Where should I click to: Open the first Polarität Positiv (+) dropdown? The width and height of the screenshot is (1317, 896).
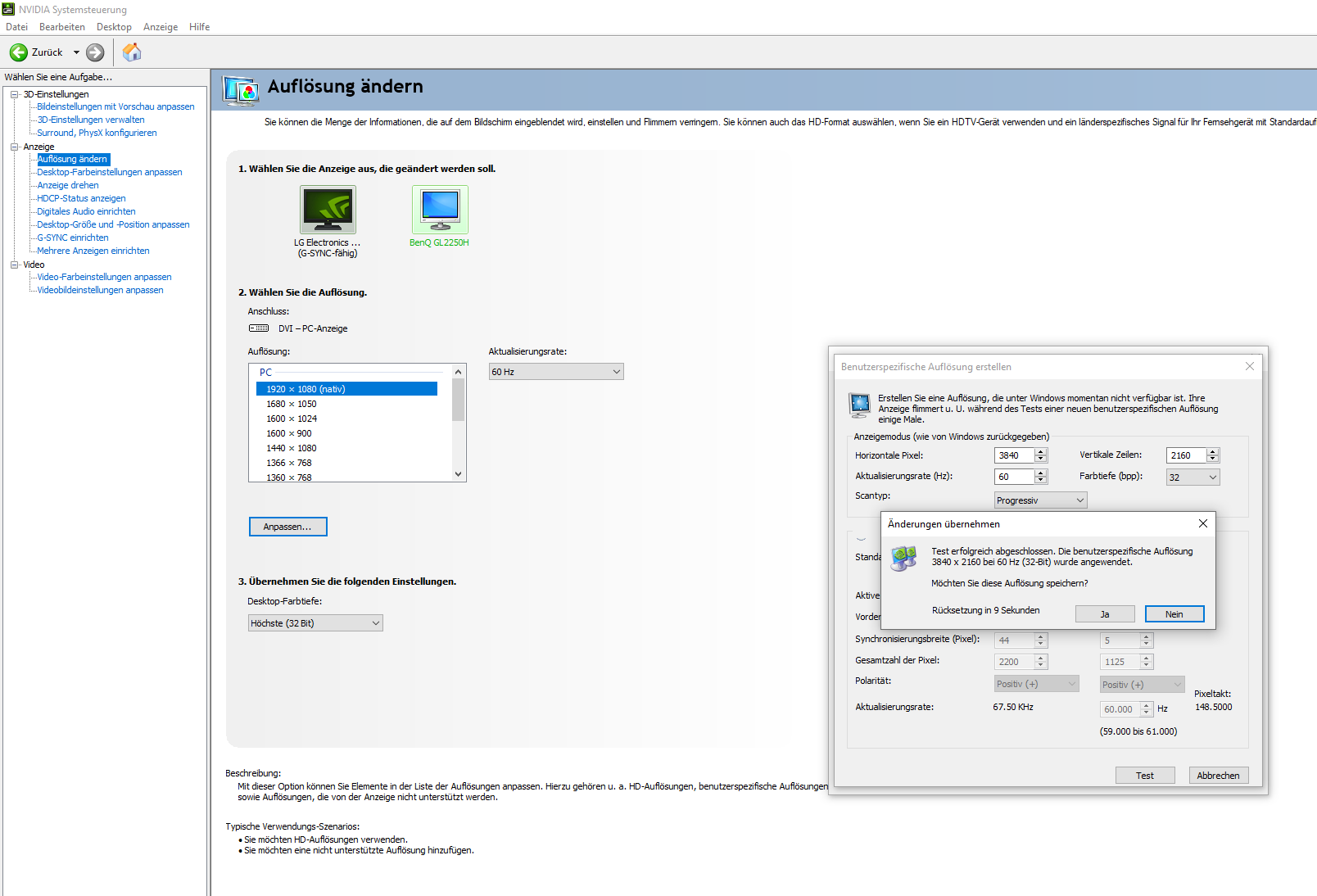1037,684
